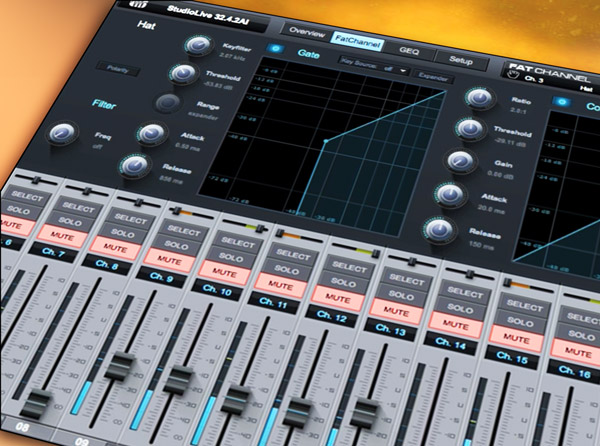The width and height of the screenshot is (600, 446).
Task: Click the Ch. 10 name label
Action: click(218, 290)
